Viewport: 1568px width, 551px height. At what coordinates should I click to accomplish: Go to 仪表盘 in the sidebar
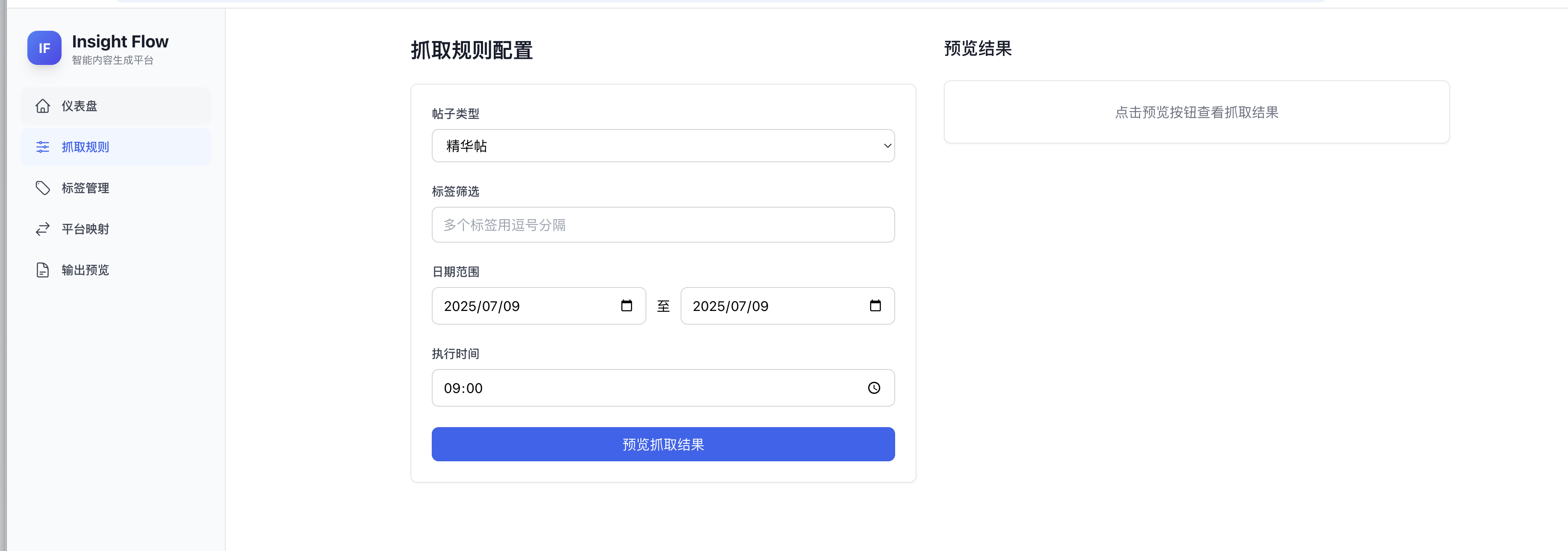point(116,106)
